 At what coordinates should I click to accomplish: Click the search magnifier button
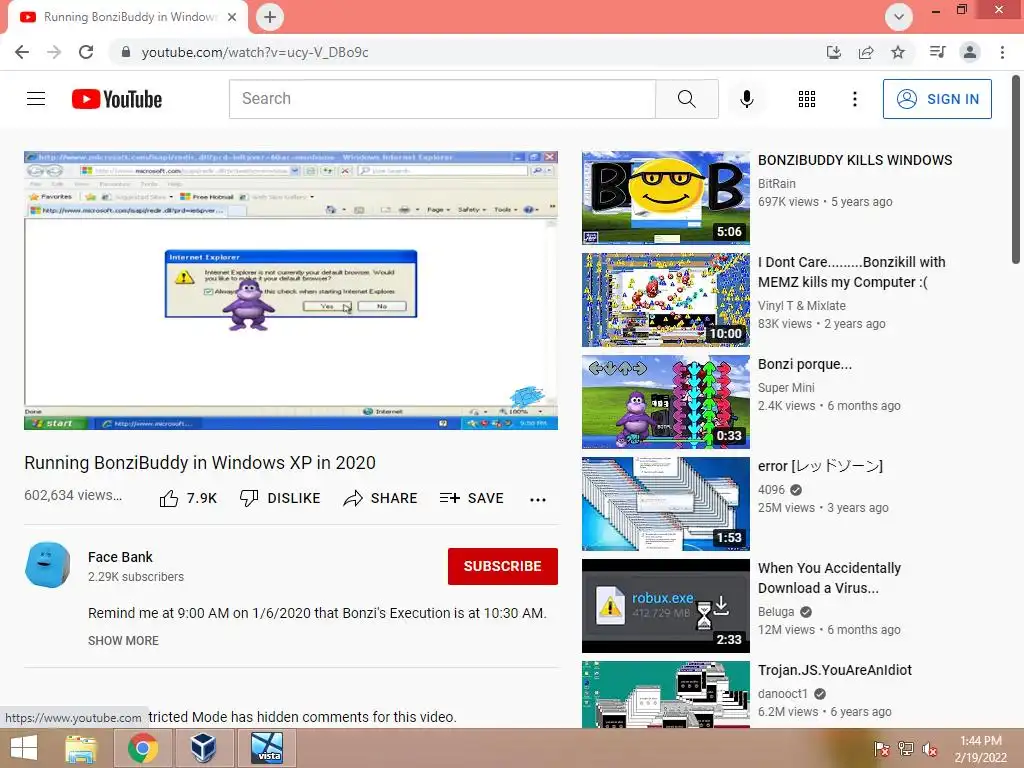tap(686, 99)
